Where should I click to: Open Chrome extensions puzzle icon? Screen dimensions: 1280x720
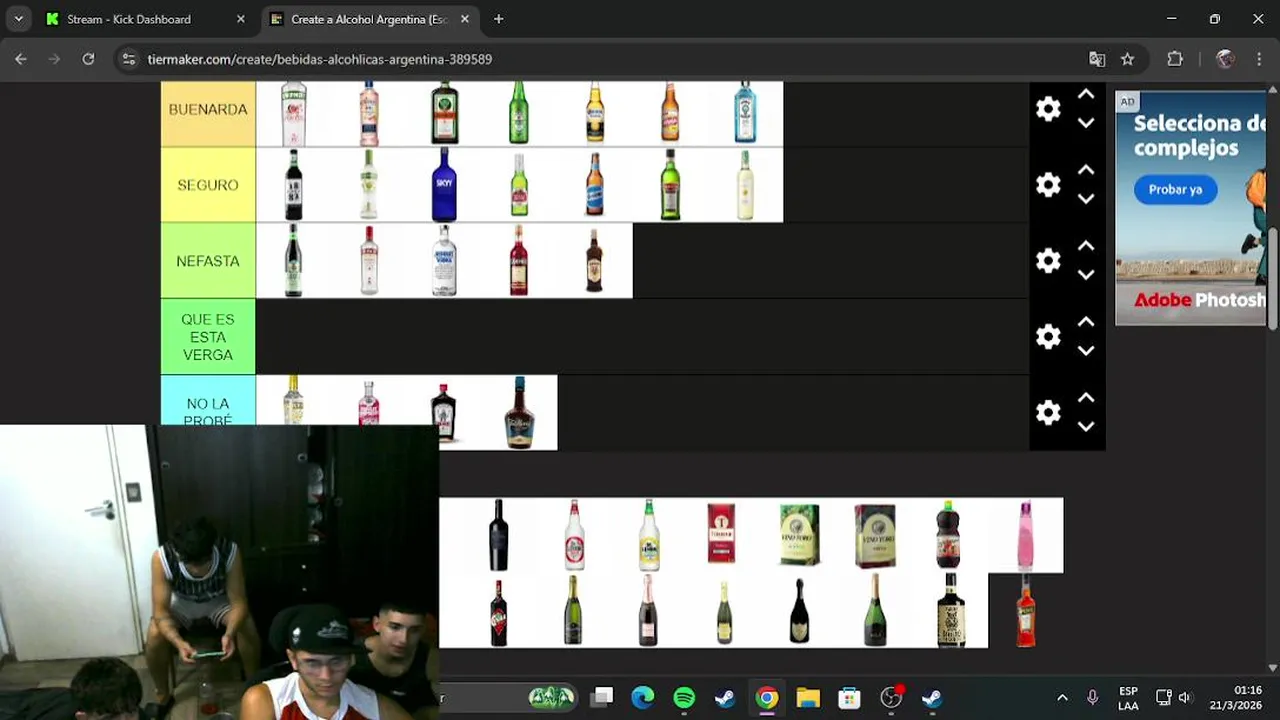1175,59
